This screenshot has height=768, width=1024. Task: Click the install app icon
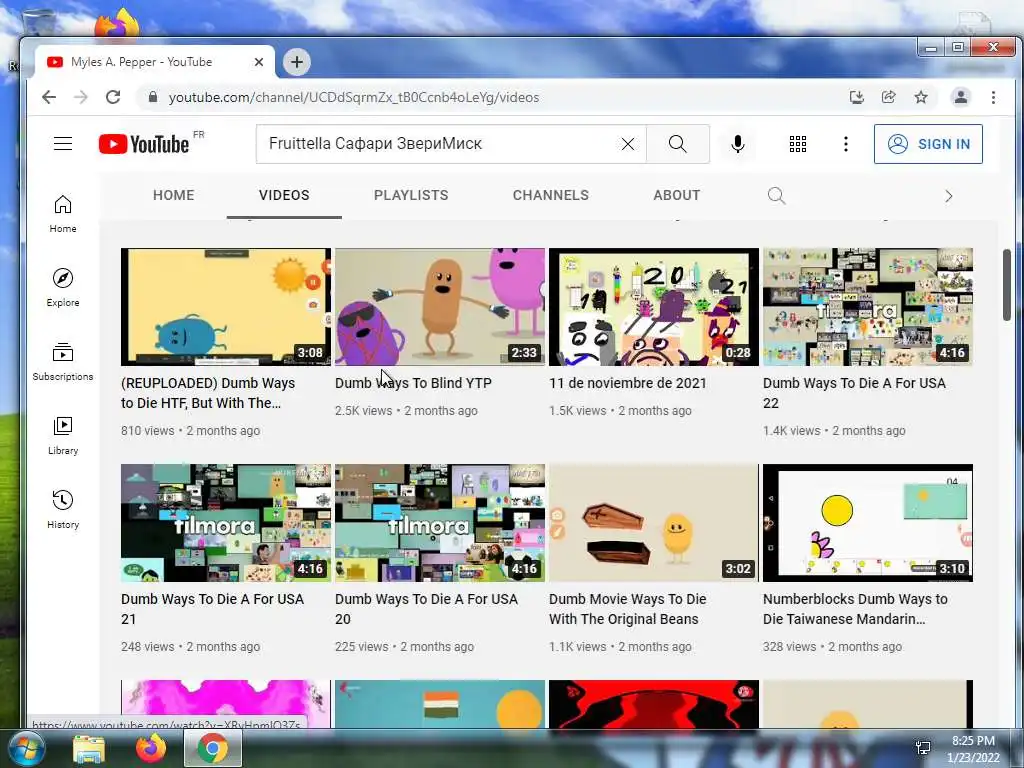(857, 97)
